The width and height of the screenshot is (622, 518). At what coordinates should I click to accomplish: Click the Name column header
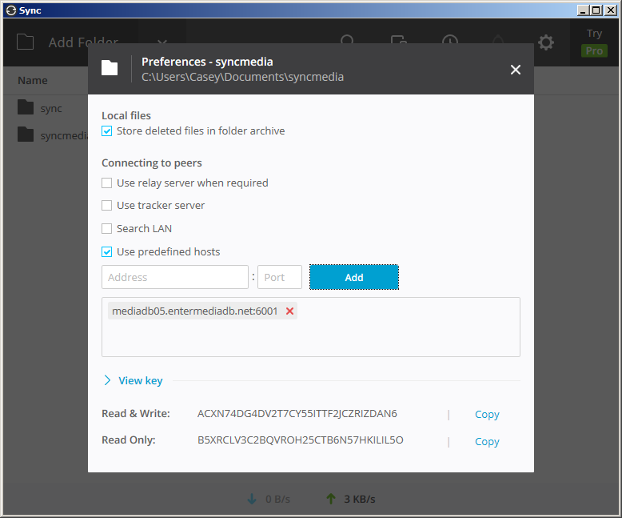[x=33, y=81]
